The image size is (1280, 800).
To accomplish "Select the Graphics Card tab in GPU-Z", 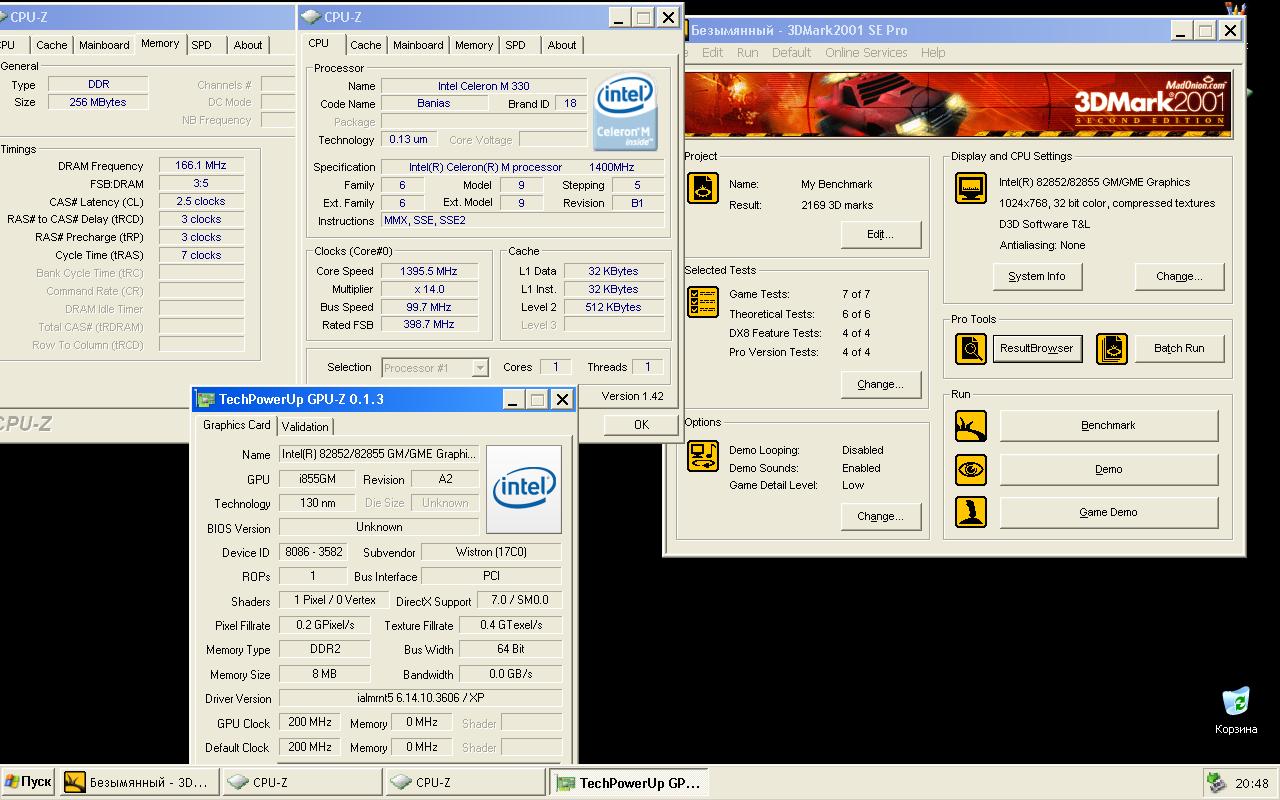I will tap(237, 424).
